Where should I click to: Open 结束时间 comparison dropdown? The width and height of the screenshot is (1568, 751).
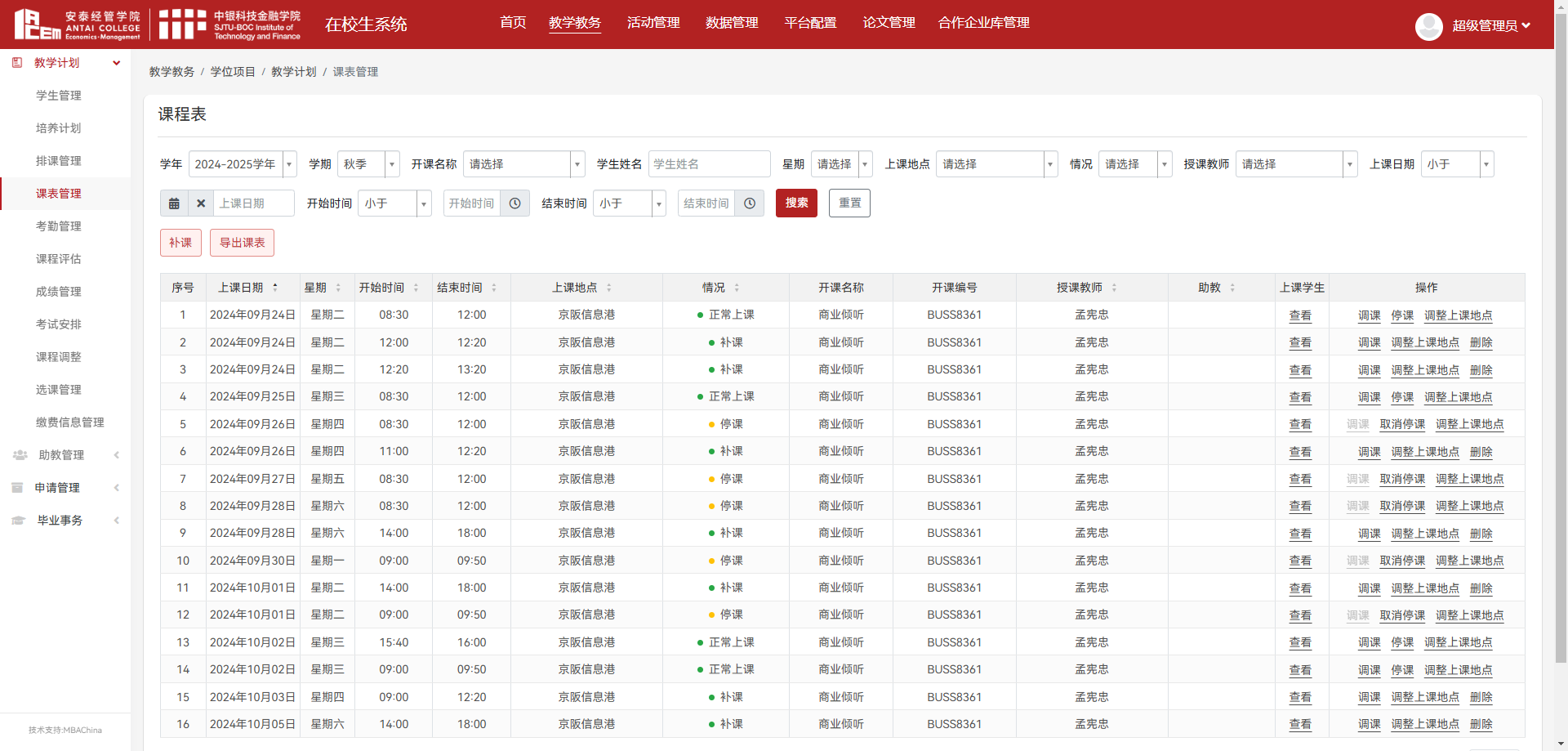(x=629, y=203)
